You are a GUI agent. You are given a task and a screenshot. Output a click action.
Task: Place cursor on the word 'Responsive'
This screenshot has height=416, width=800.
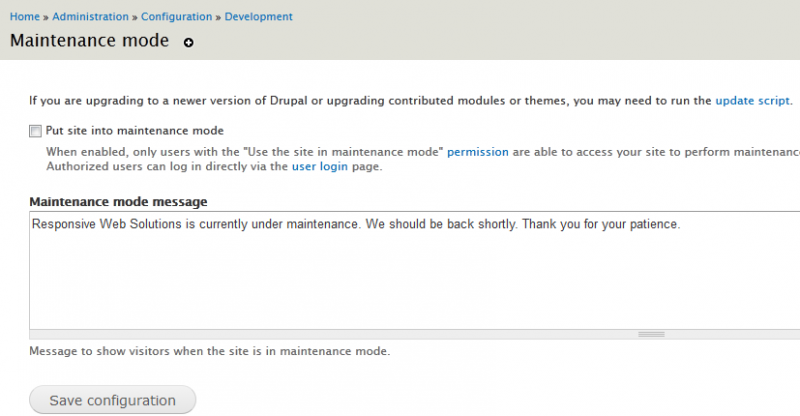point(64,224)
